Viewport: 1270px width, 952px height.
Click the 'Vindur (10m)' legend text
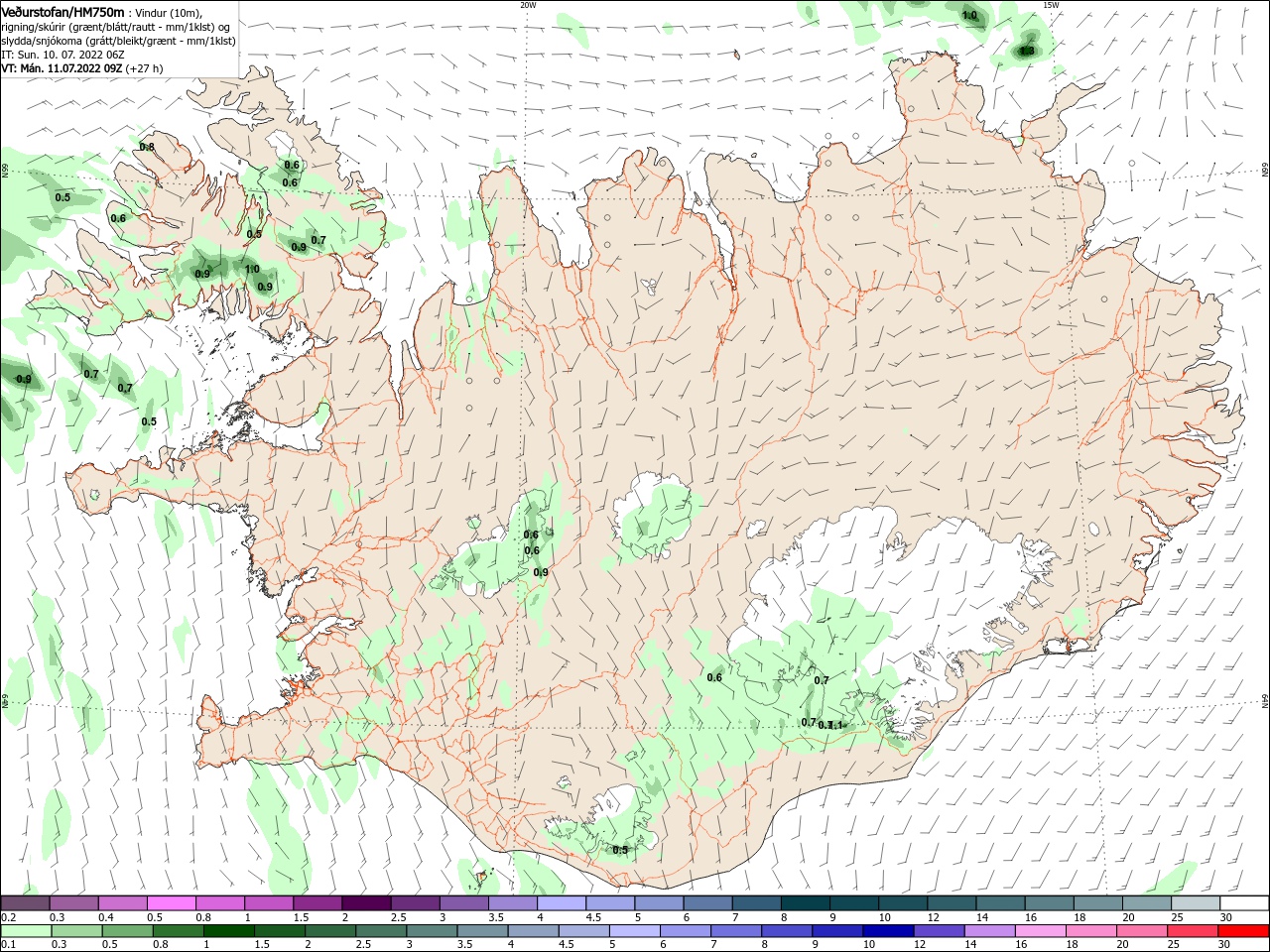pos(167,13)
